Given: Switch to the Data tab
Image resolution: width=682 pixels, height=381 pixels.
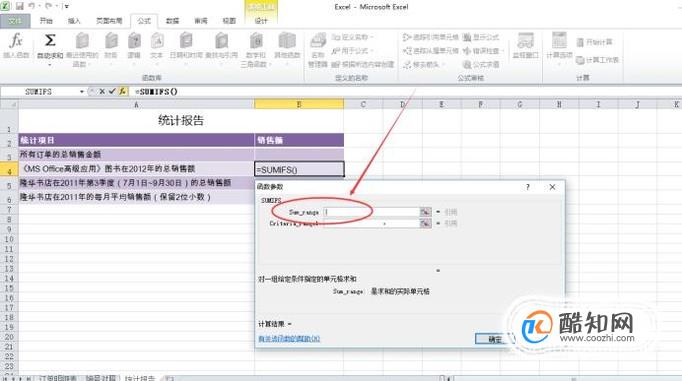Looking at the screenshot, I should tap(172, 21).
